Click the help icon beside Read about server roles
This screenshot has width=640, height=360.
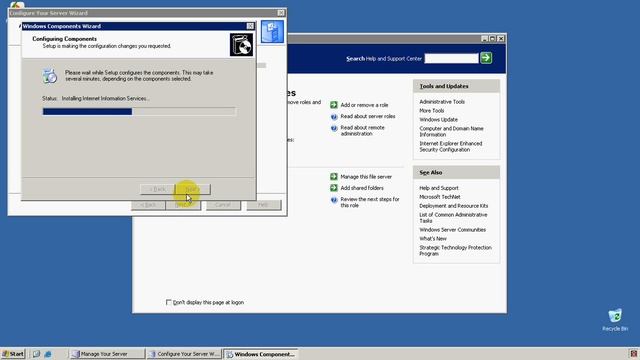334,117
